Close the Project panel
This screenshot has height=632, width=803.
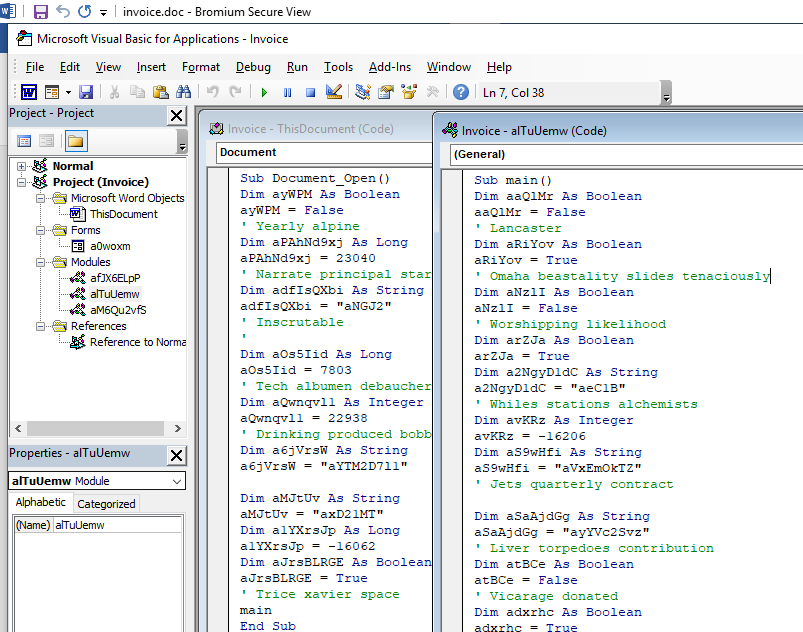click(176, 116)
